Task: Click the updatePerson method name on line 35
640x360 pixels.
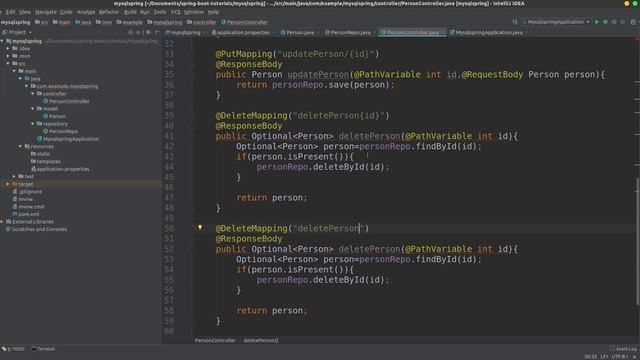Action: (318, 75)
